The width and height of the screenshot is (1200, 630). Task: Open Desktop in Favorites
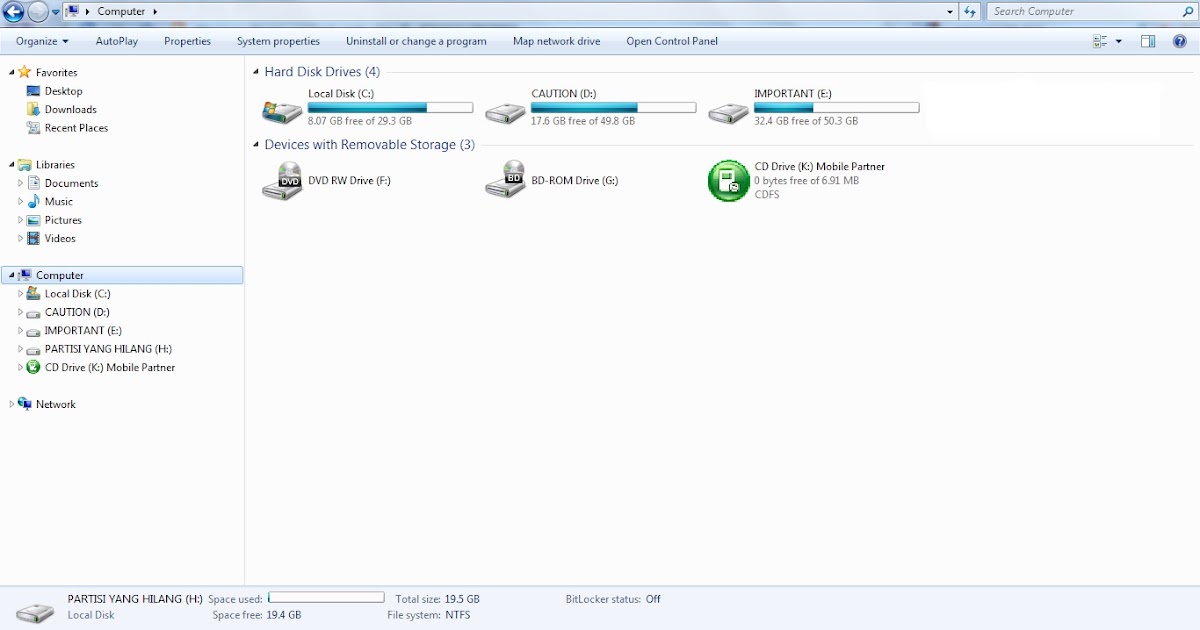[x=63, y=91]
